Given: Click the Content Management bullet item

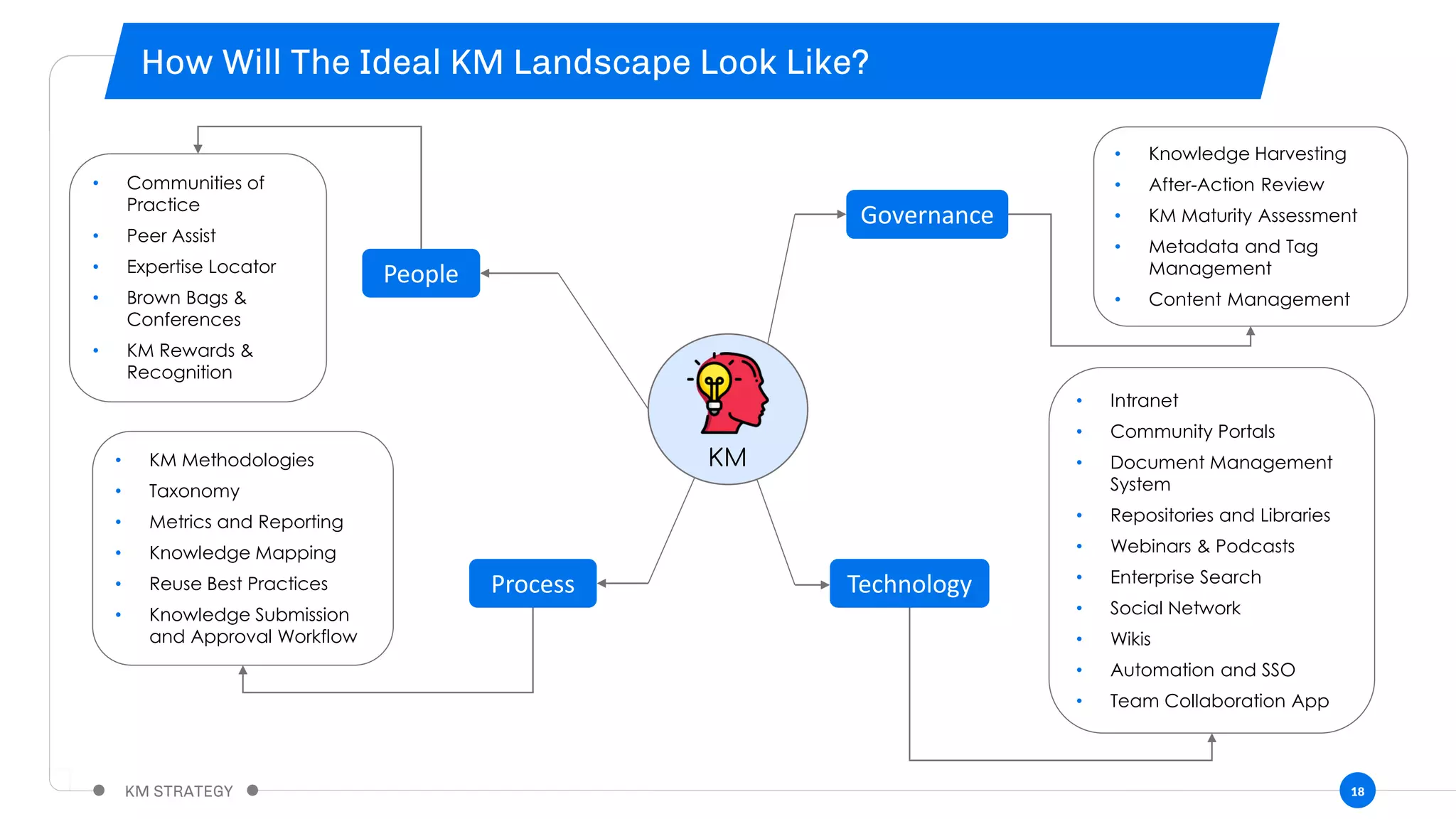Looking at the screenshot, I should 1248,299.
